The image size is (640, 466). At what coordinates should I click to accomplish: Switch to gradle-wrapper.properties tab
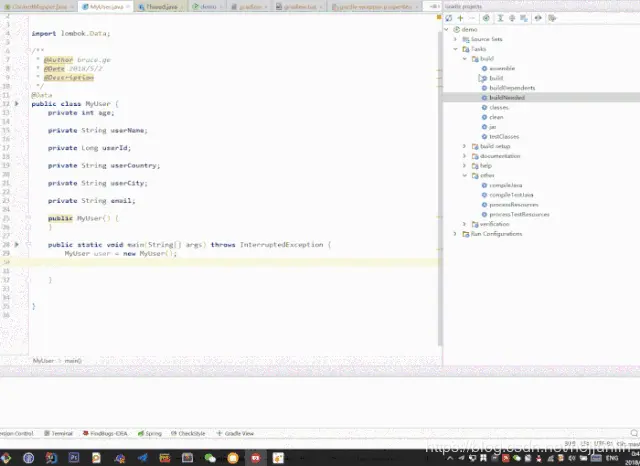click(374, 7)
